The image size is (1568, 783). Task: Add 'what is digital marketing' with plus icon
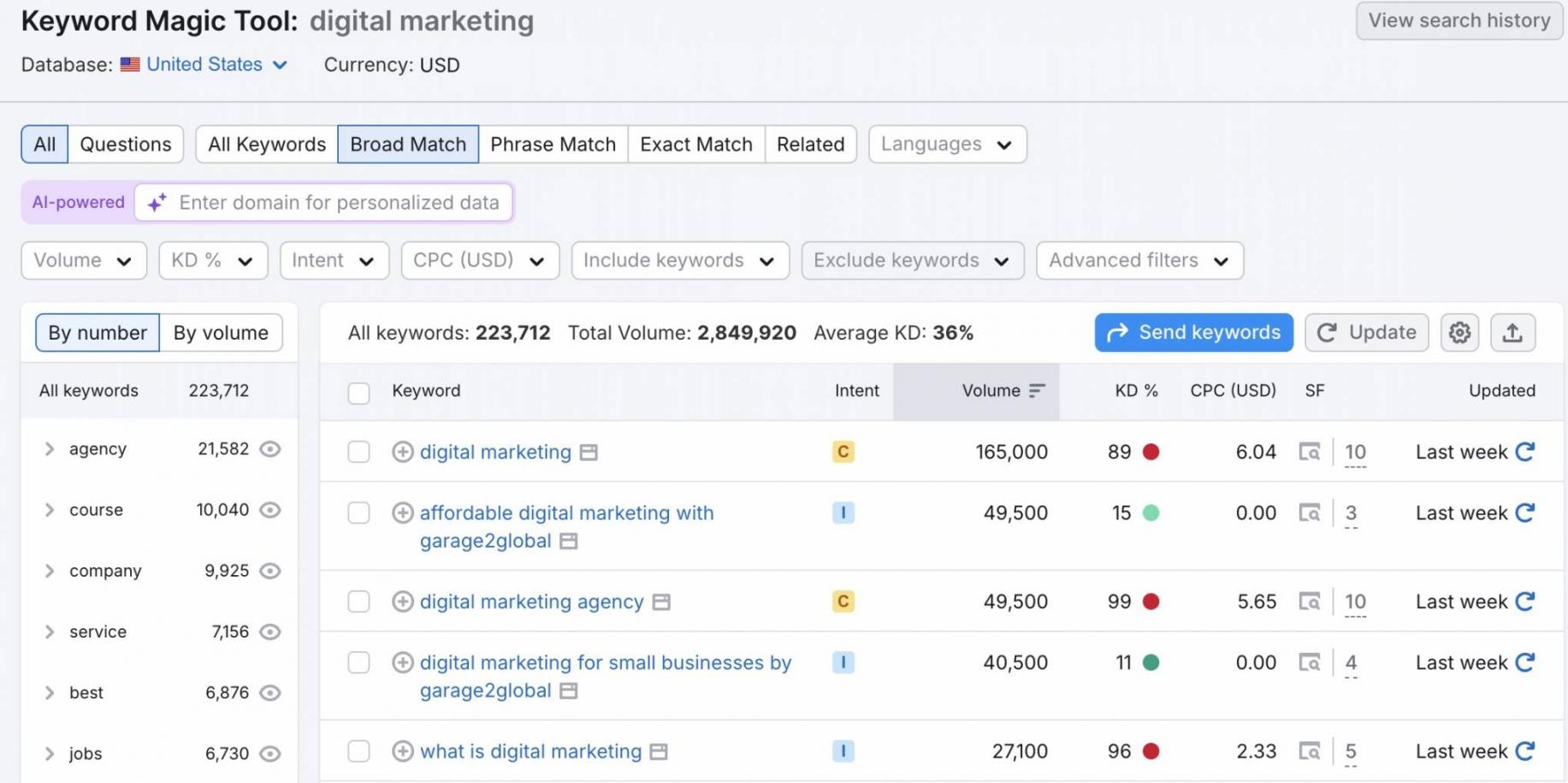(x=402, y=751)
